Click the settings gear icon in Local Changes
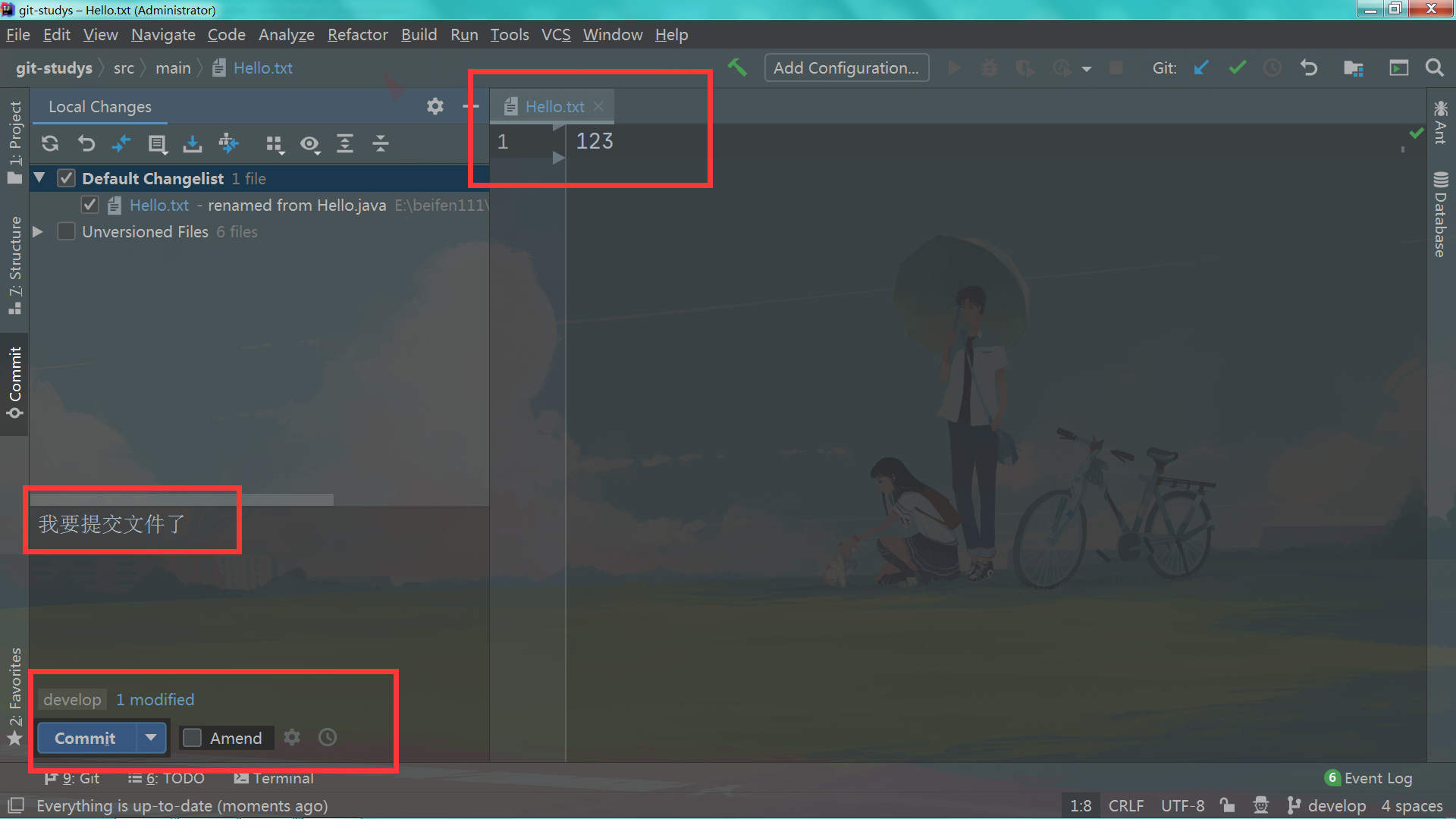 tap(435, 106)
